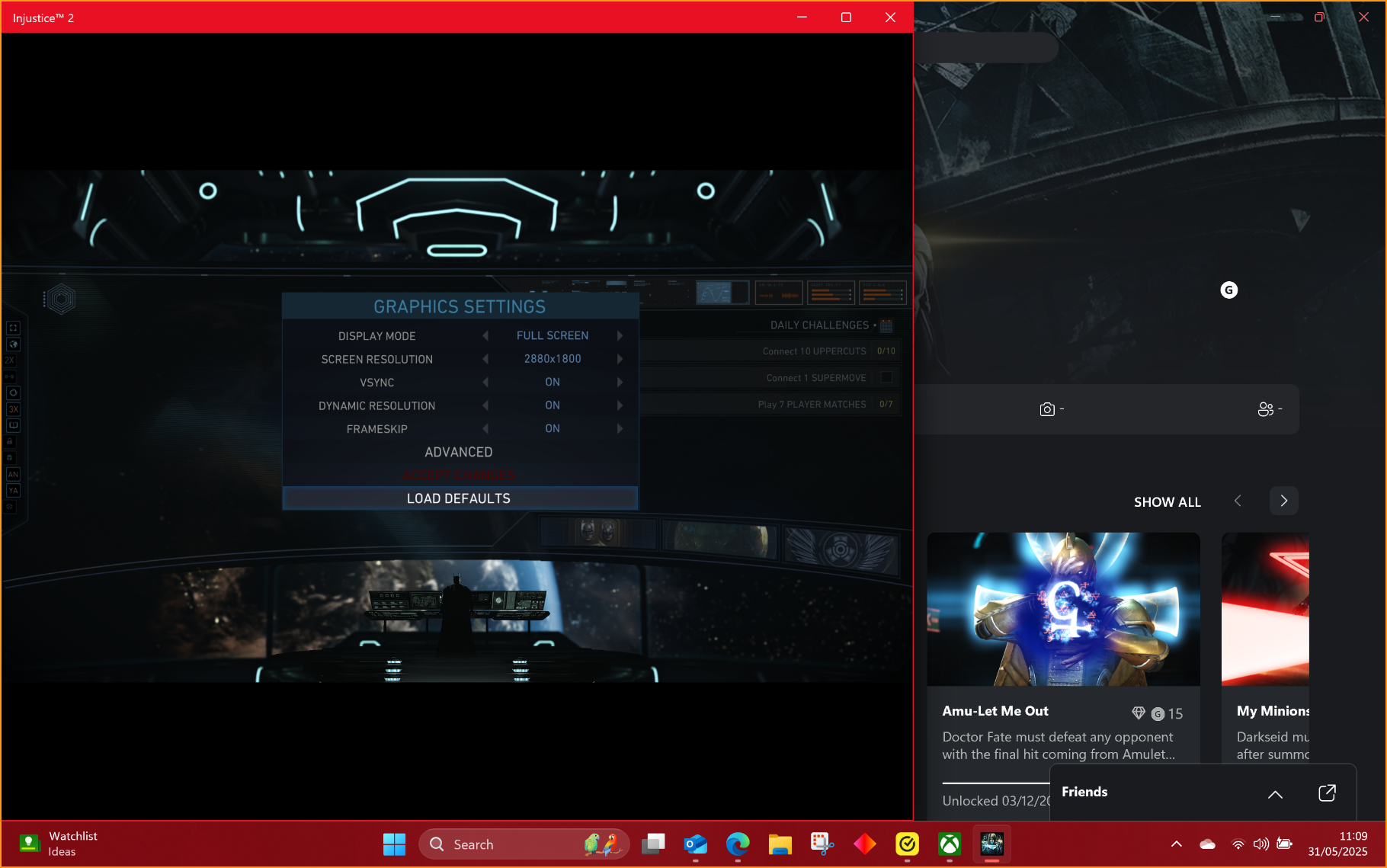
Task: Click left arrow for DYNAMIC RESOLUTION
Action: (x=485, y=405)
